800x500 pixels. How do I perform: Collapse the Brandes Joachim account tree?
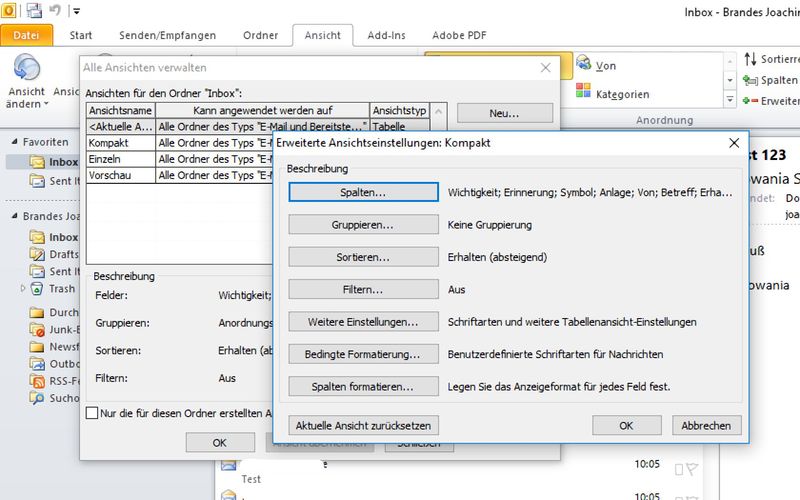pos(14,216)
